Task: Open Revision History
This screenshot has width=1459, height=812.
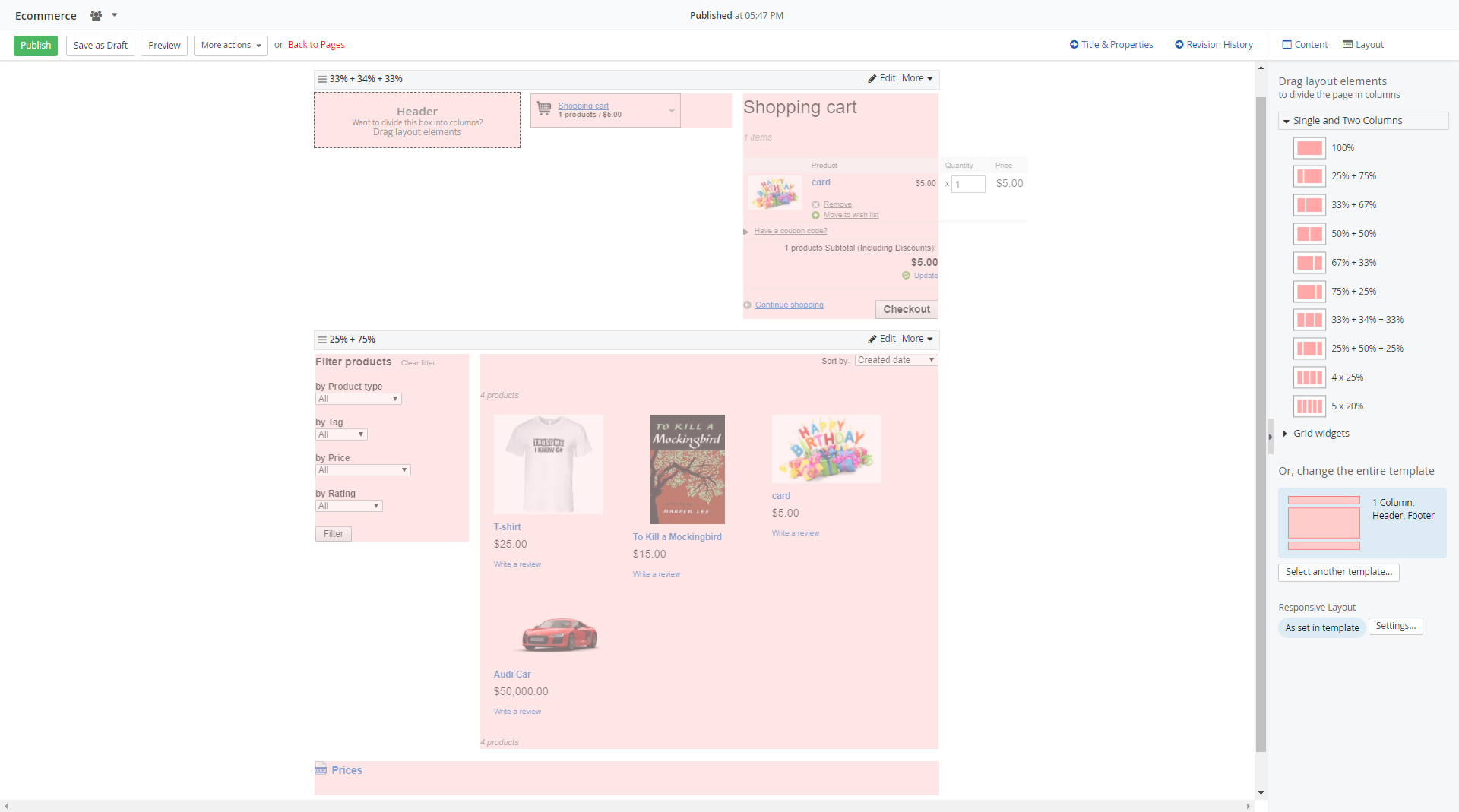Action: [x=1214, y=45]
